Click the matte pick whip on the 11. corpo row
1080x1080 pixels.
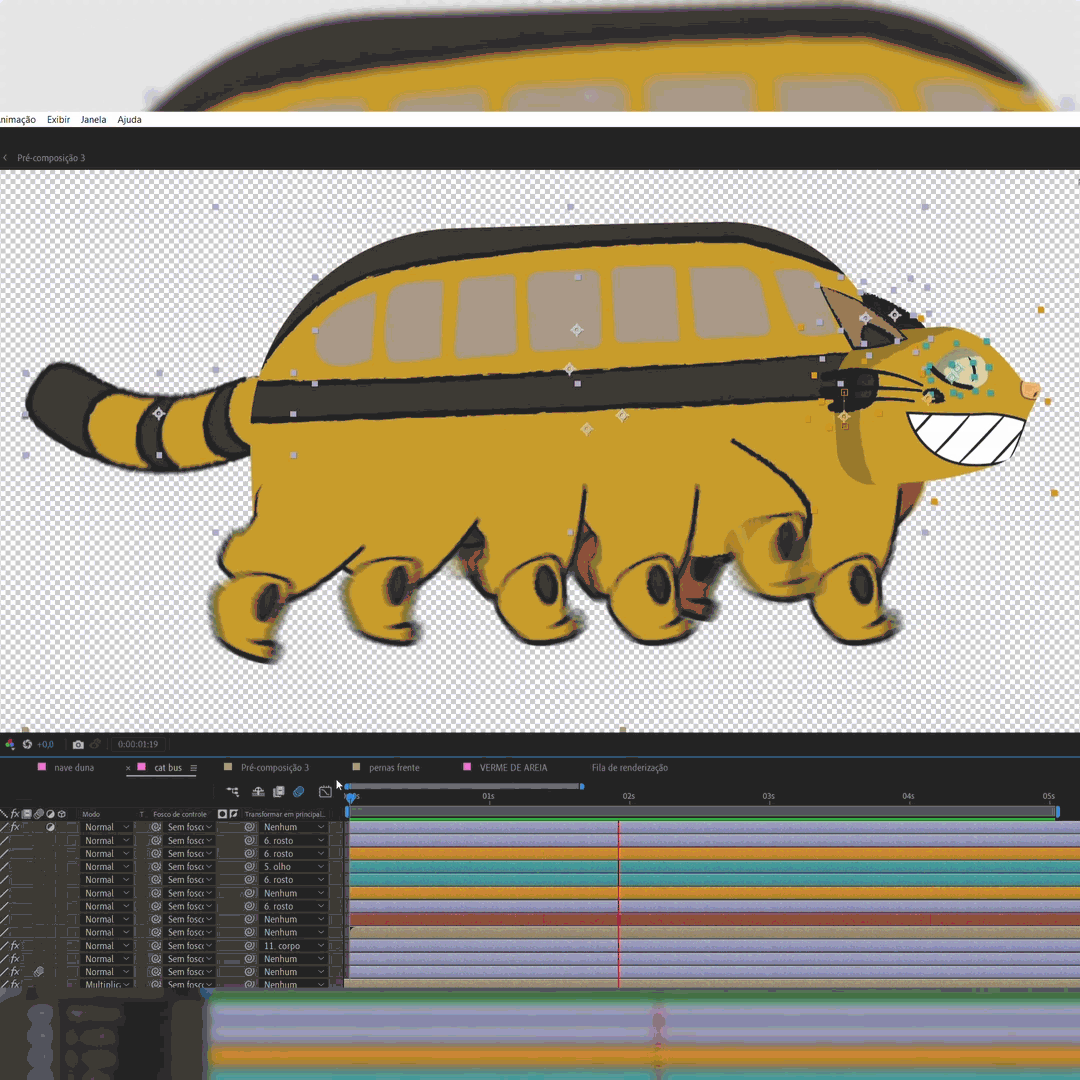156,946
